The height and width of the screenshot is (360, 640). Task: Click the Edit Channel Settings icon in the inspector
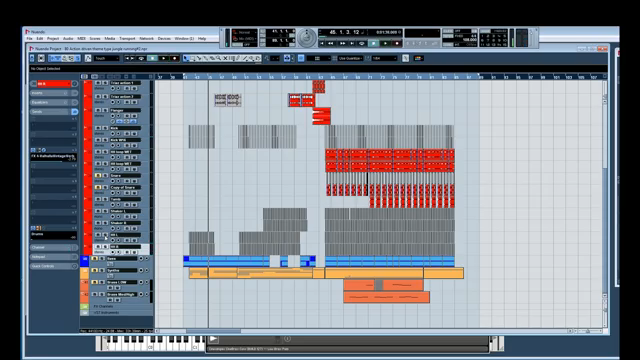[74, 84]
